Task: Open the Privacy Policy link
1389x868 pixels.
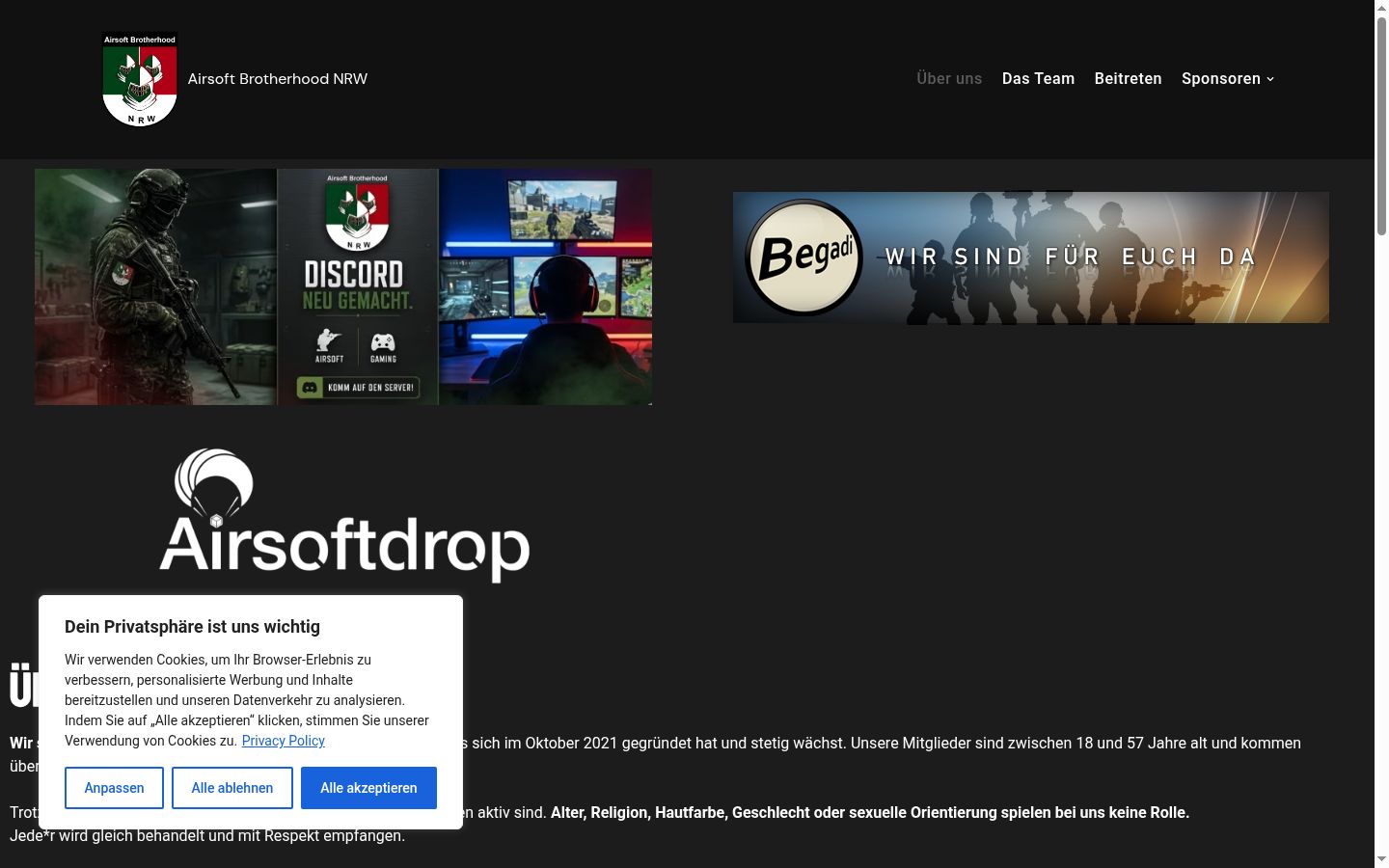Action: tap(283, 741)
